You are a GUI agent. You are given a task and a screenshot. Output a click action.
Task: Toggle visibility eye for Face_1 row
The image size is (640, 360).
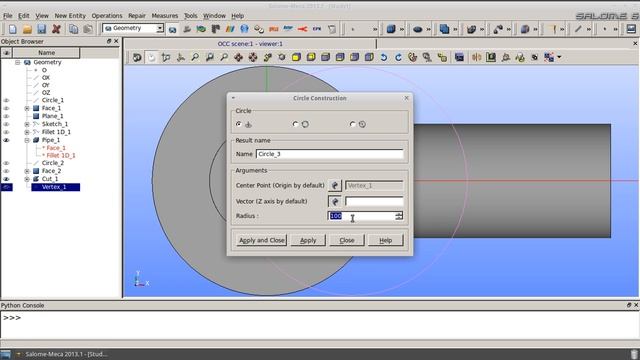click(x=6, y=108)
